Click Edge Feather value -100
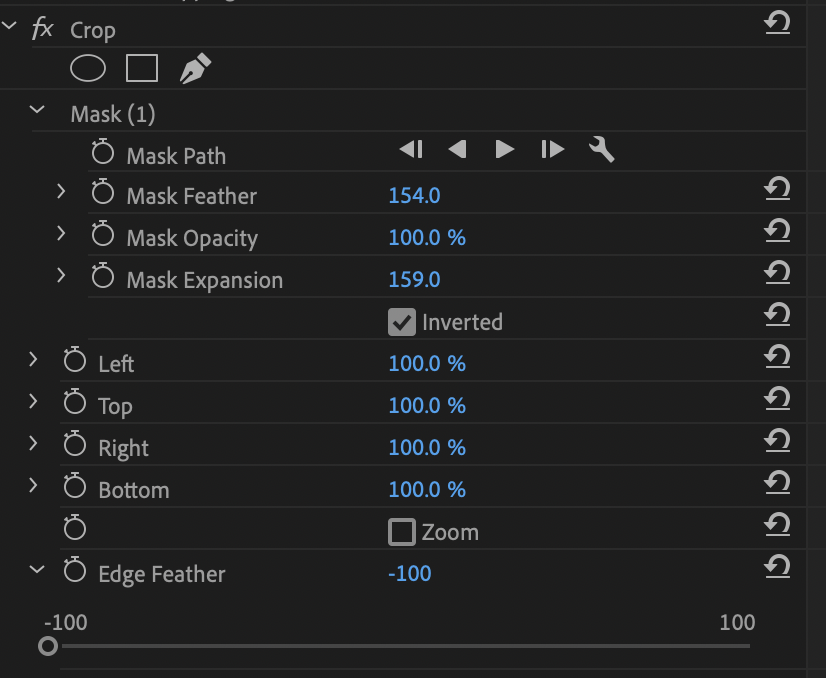This screenshot has width=826, height=678. [410, 573]
